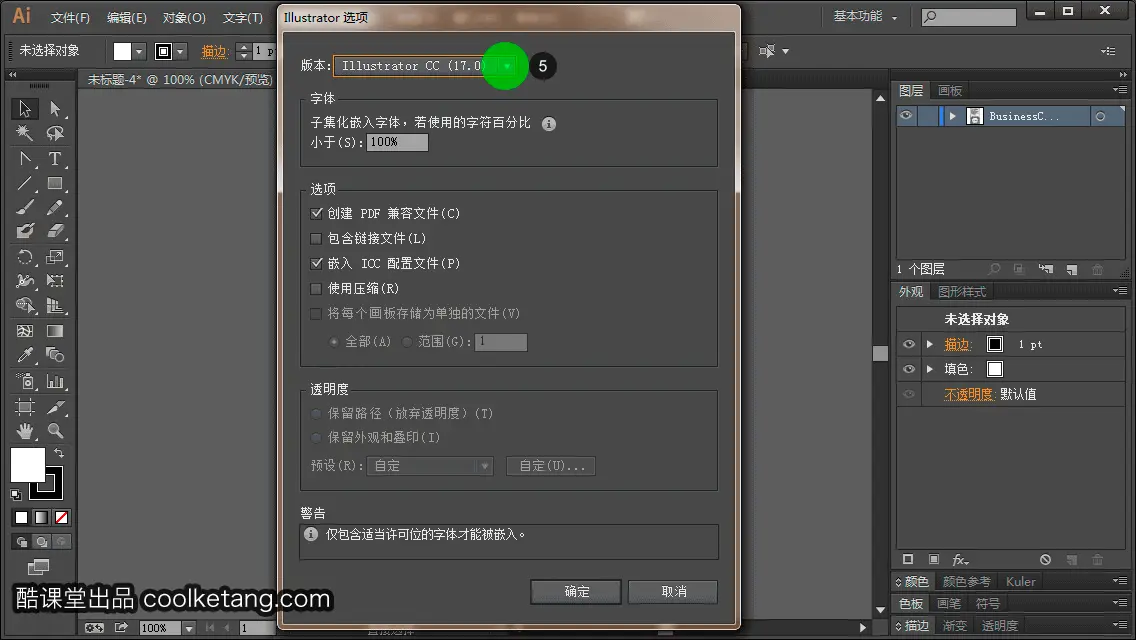Select the Zoom tool

coord(55,431)
